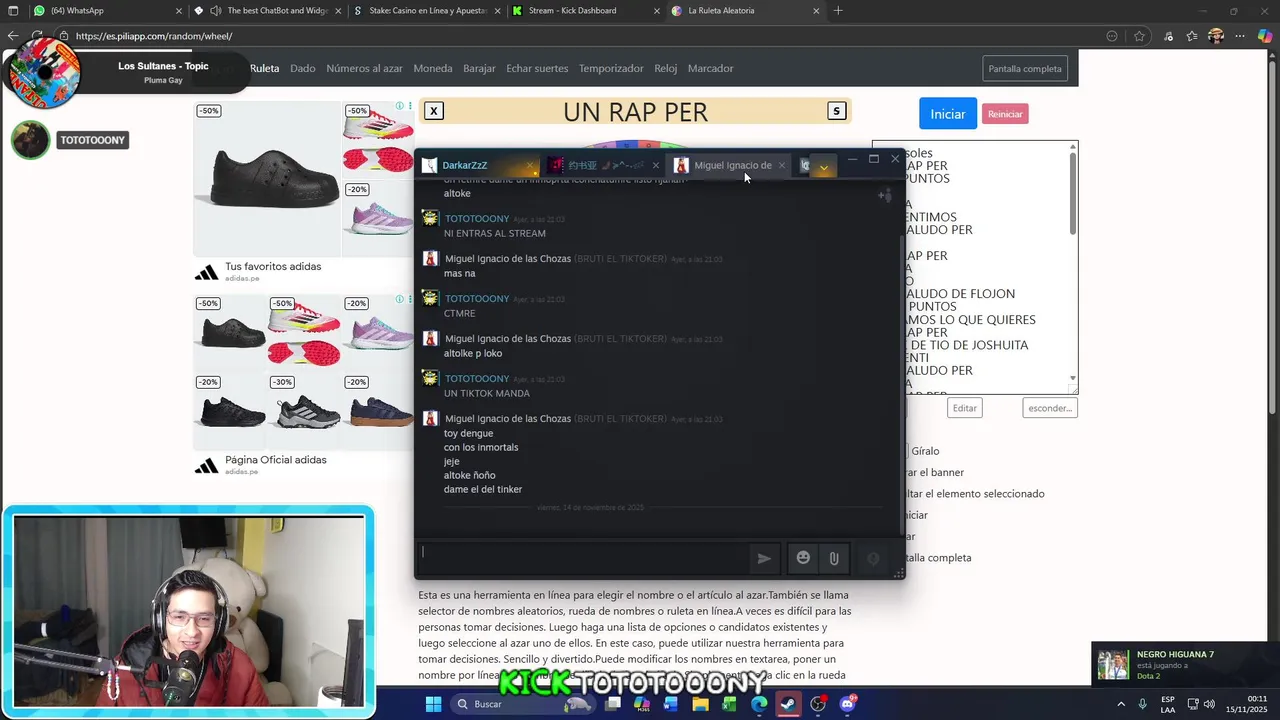Close the DarkarZzZ chat tab
Viewport: 1280px width, 720px height.
pos(530,165)
